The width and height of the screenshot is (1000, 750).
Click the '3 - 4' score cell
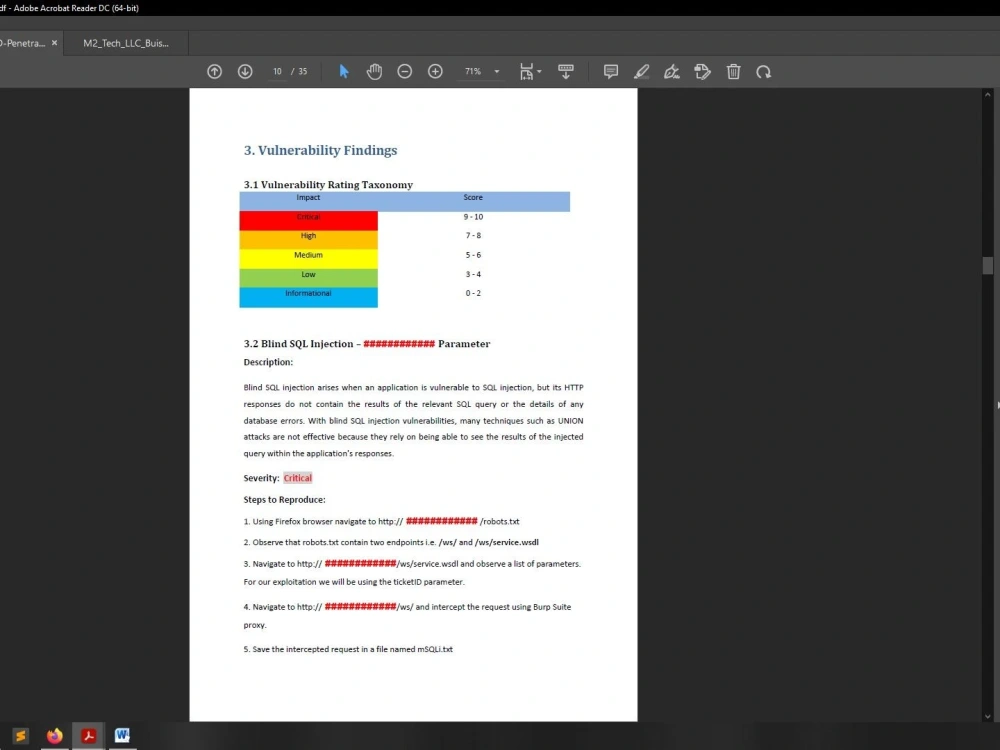pos(473,274)
